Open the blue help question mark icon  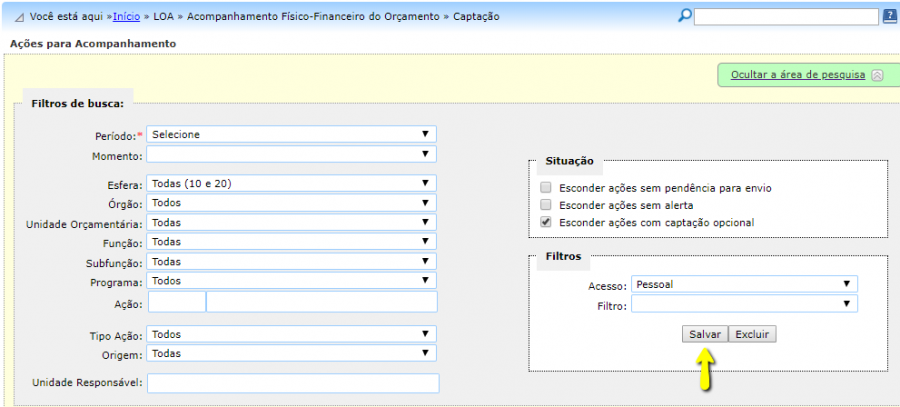(889, 16)
